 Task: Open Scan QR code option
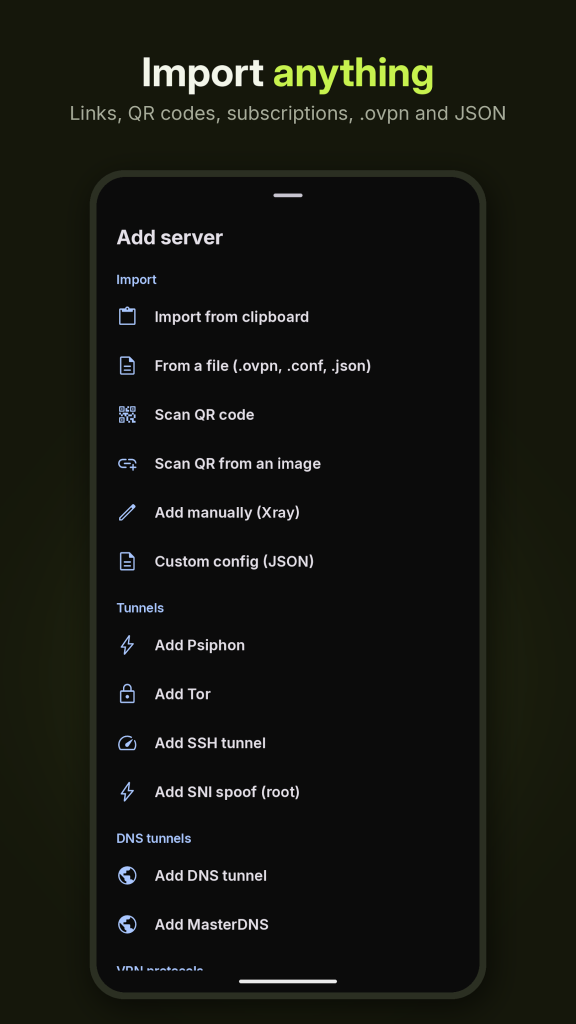[x=288, y=415]
